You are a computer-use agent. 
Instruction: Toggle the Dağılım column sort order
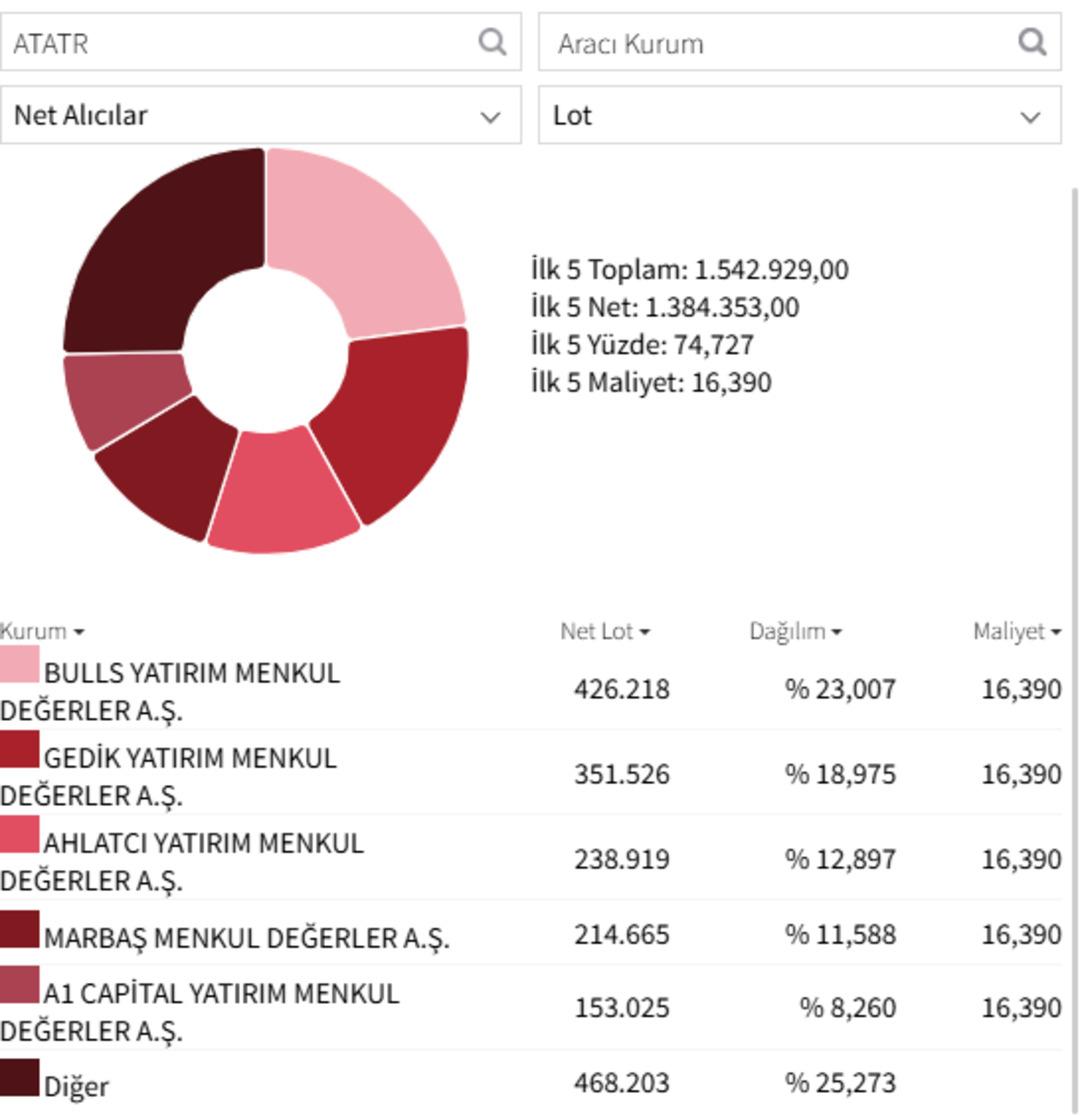[x=837, y=631]
